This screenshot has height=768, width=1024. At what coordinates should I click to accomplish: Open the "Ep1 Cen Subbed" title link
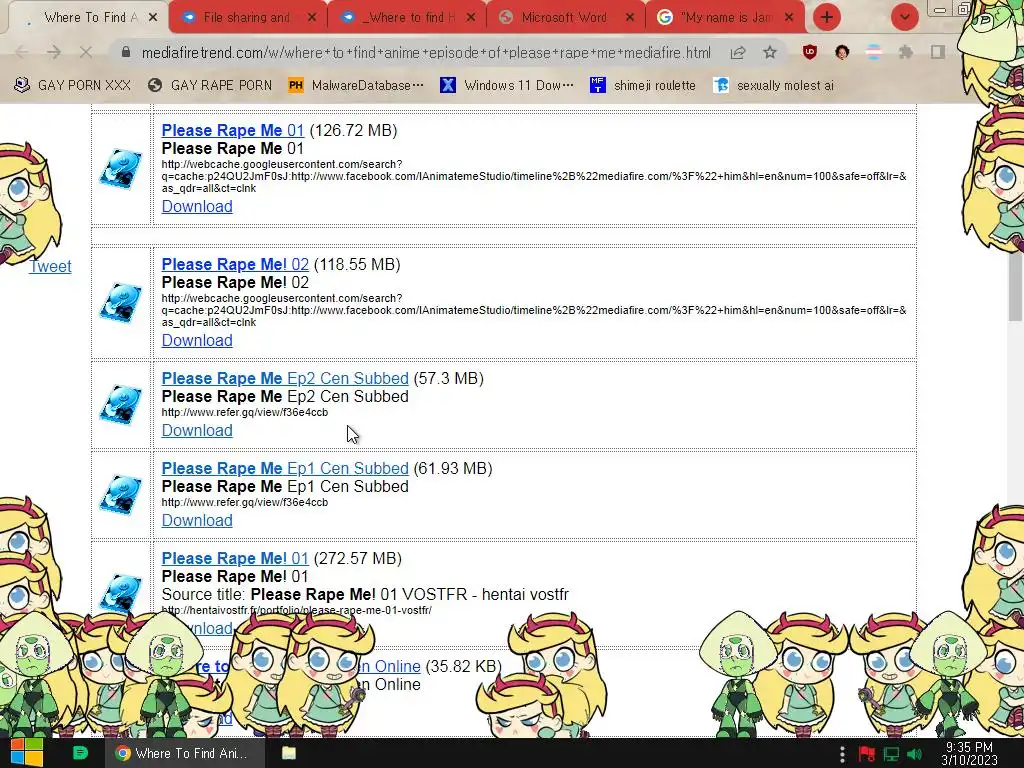285,468
